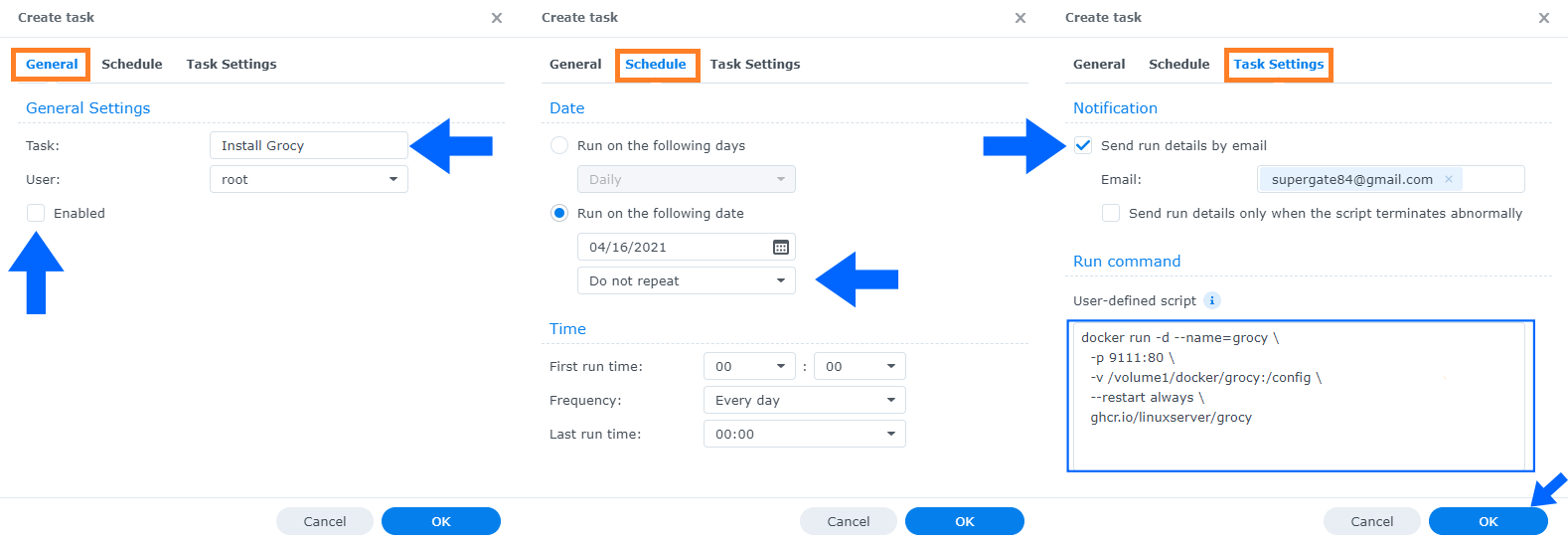Click the Install Grocy task name field
The width and height of the screenshot is (1568, 546).
point(309,145)
